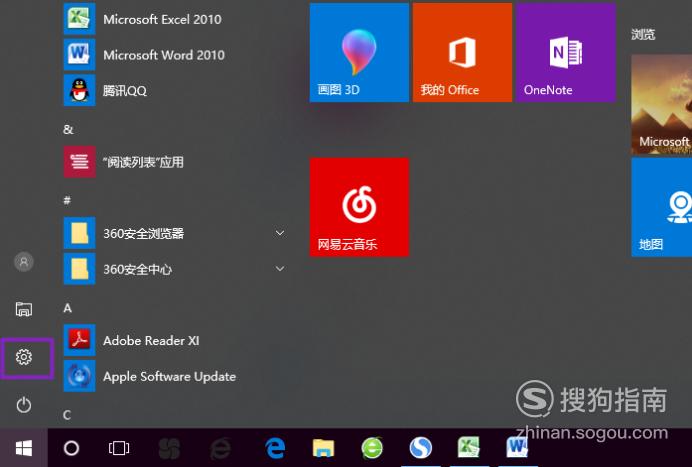
Task: Open the 网易云音乐 tile
Action: click(x=359, y=207)
